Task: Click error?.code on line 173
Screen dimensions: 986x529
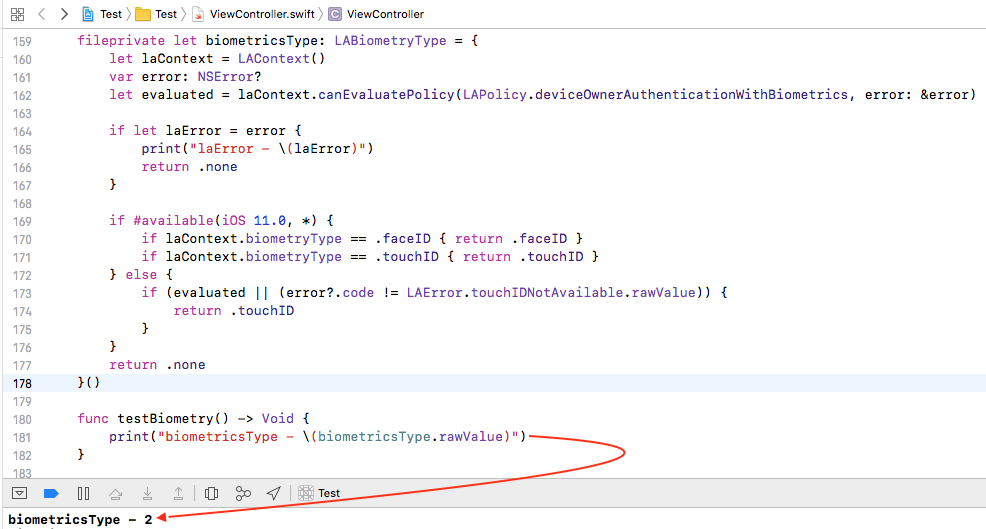Action: [x=330, y=292]
